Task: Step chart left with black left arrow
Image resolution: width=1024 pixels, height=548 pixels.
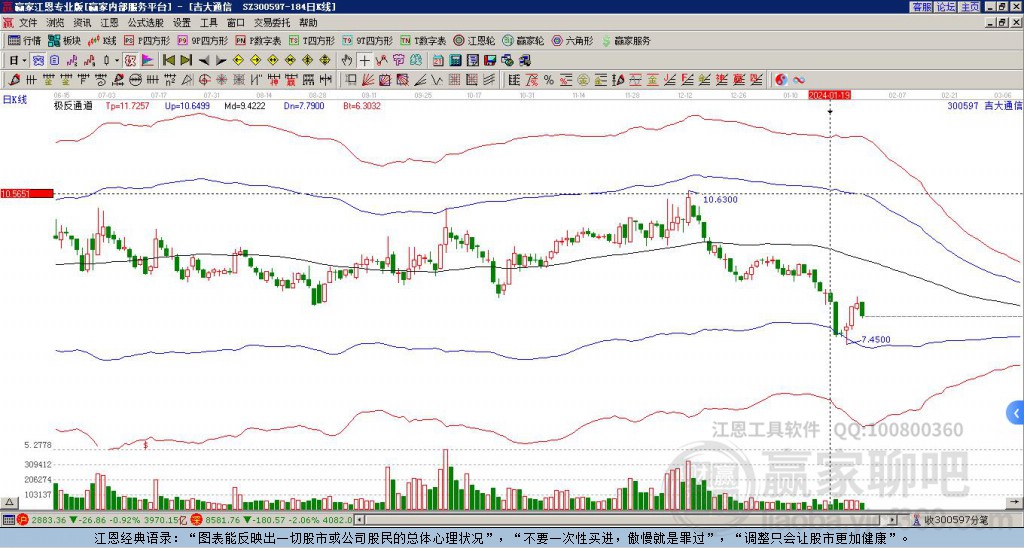Action: [x=204, y=61]
